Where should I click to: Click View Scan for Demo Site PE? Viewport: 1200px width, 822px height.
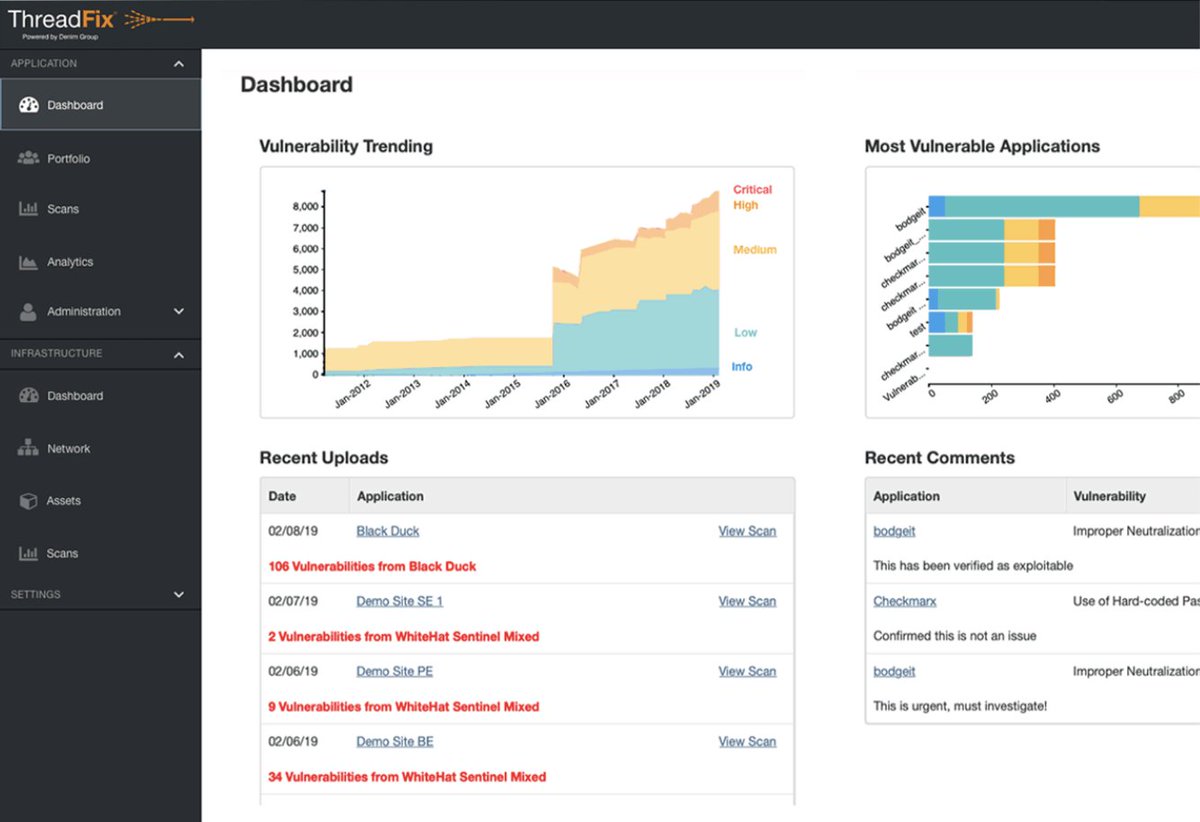(x=747, y=671)
